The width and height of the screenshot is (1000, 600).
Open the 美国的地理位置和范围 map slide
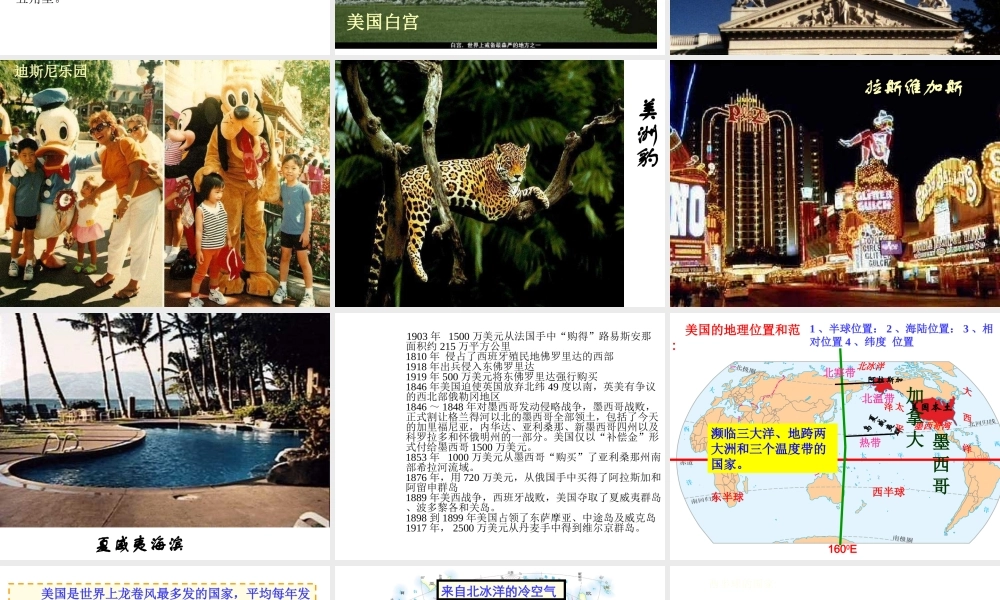[835, 436]
